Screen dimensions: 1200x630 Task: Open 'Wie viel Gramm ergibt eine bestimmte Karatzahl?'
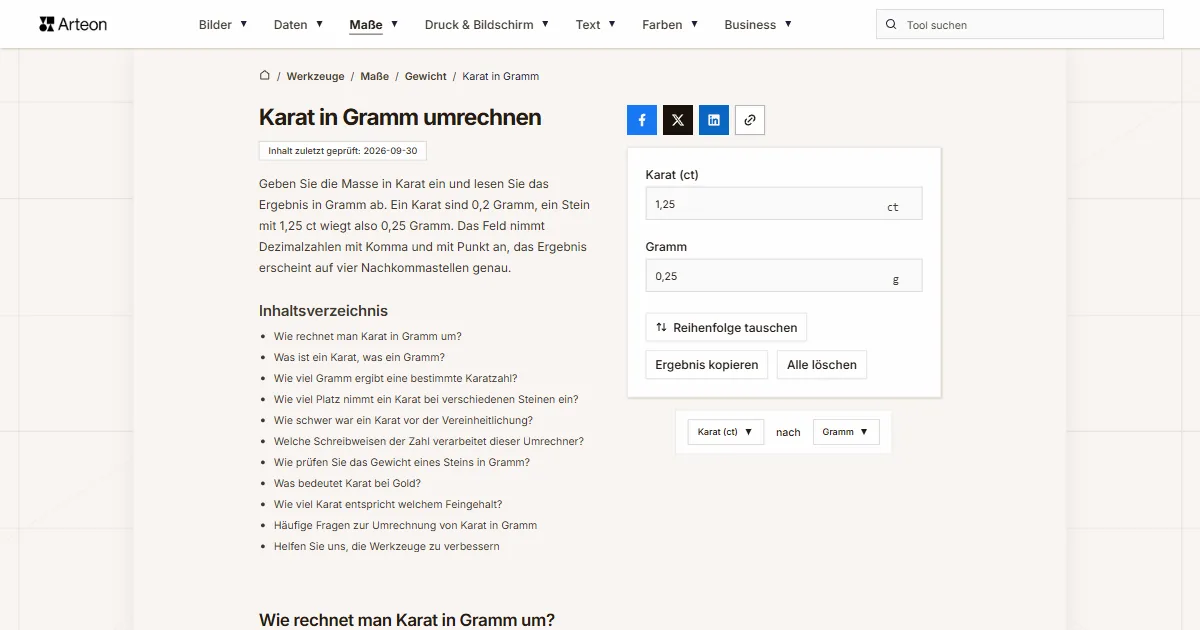396,378
